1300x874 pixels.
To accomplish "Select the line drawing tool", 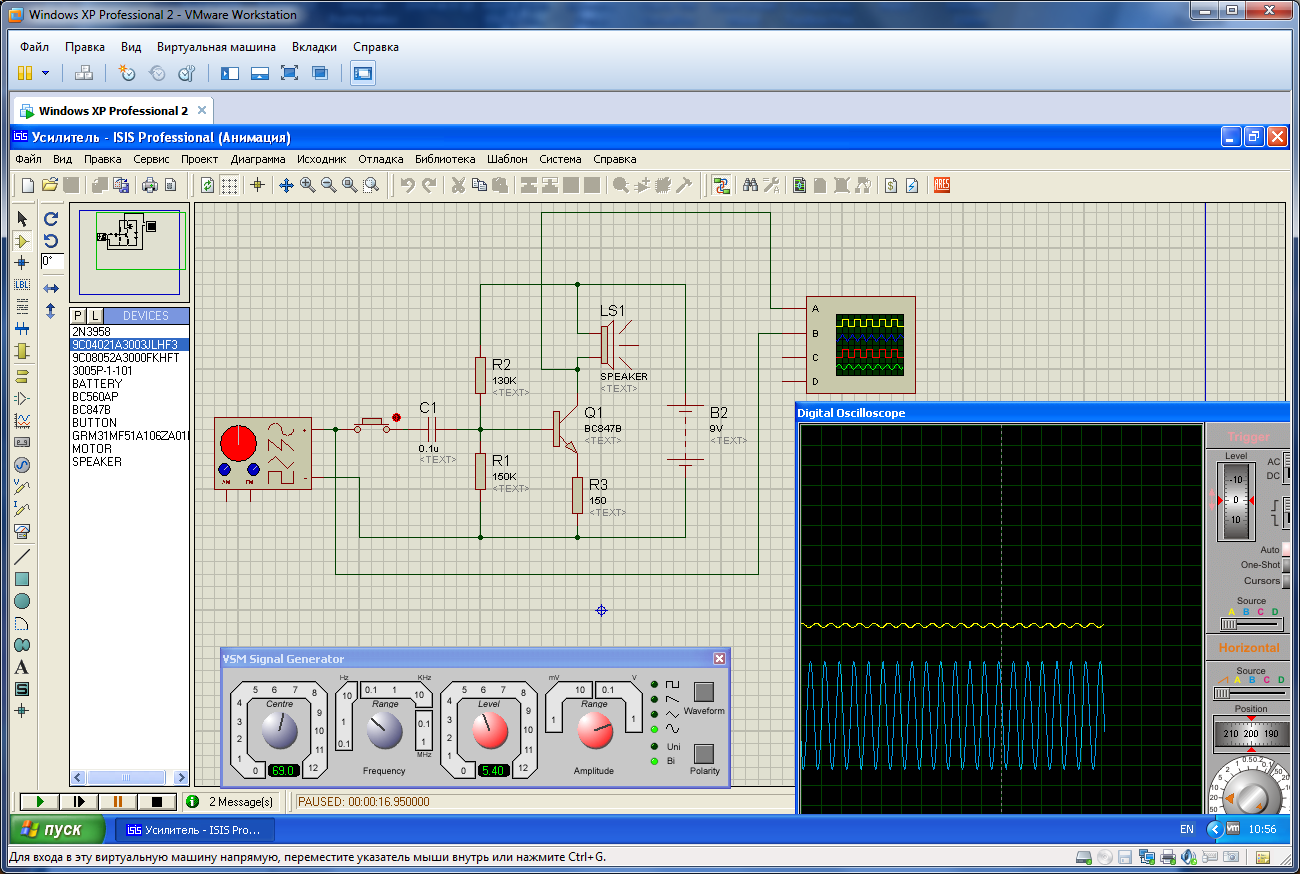I will [x=22, y=556].
